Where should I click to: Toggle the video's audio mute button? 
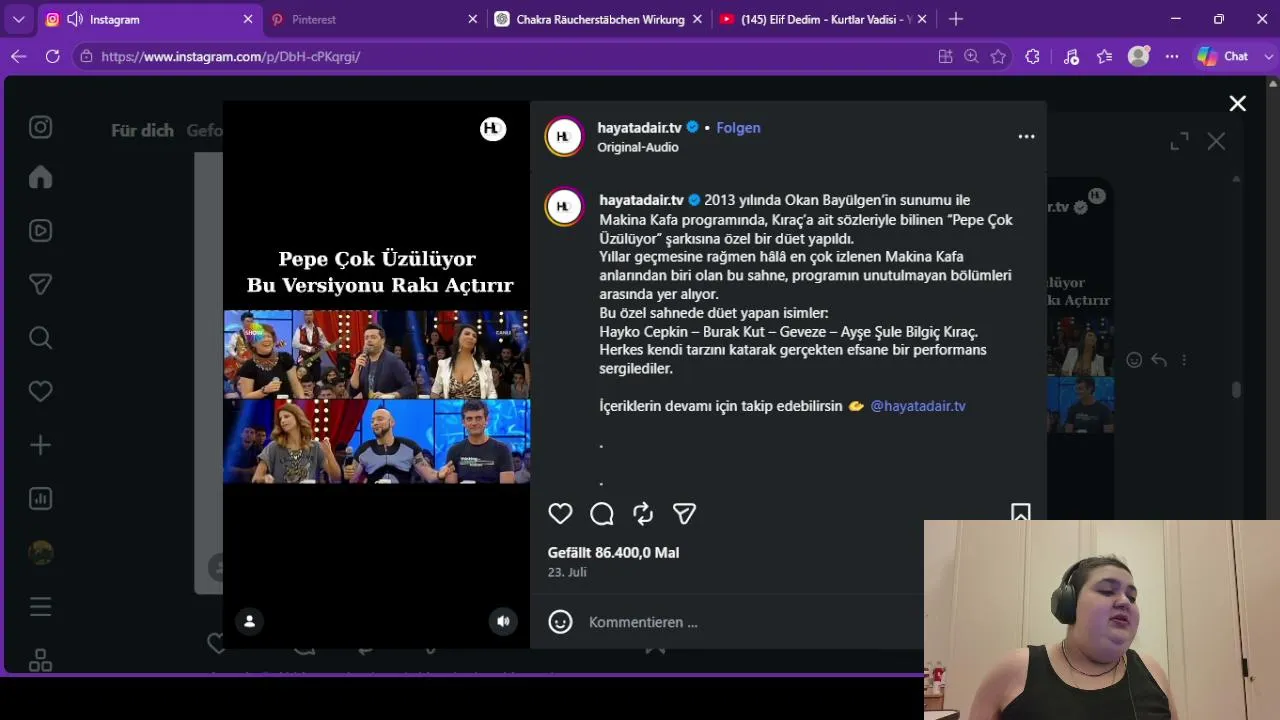click(503, 621)
